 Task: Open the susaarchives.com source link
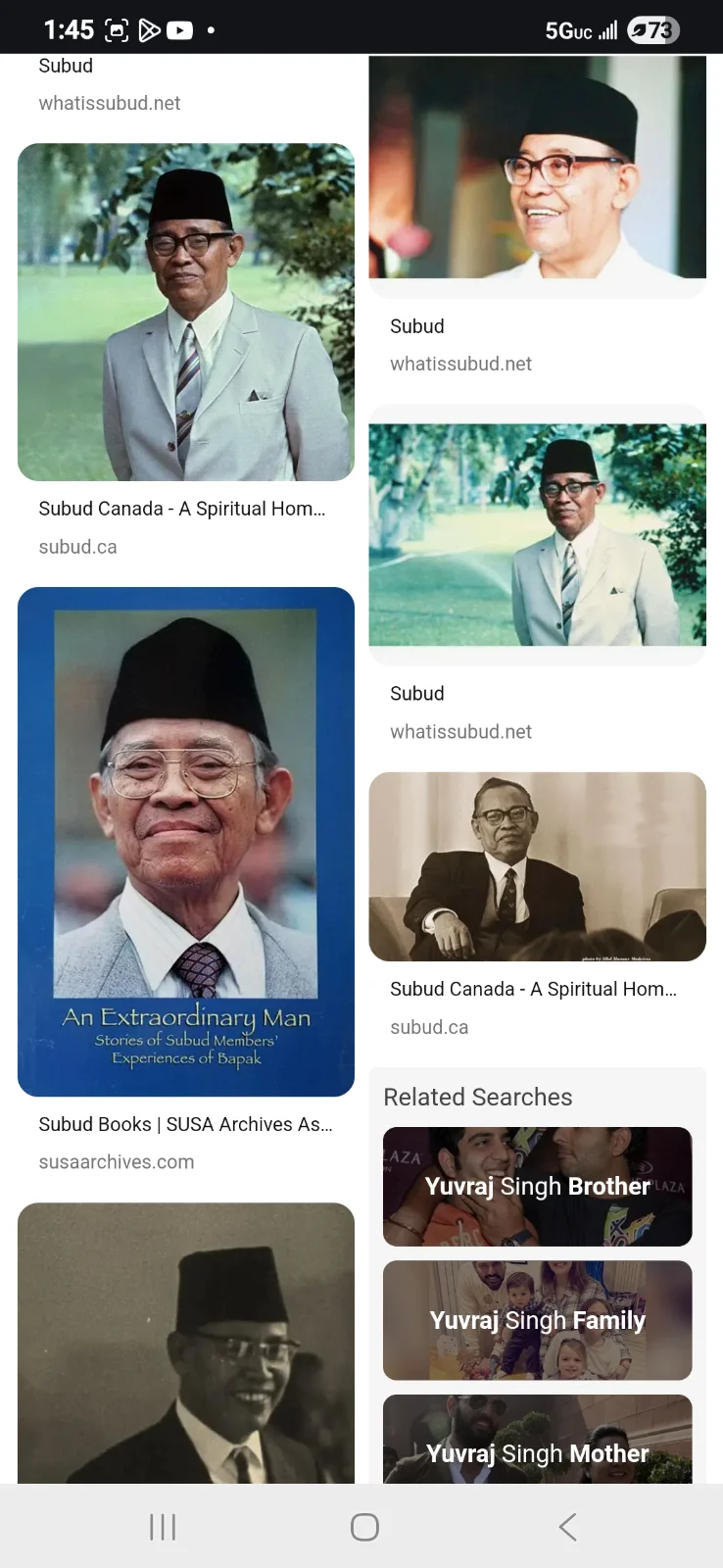pos(117,1162)
